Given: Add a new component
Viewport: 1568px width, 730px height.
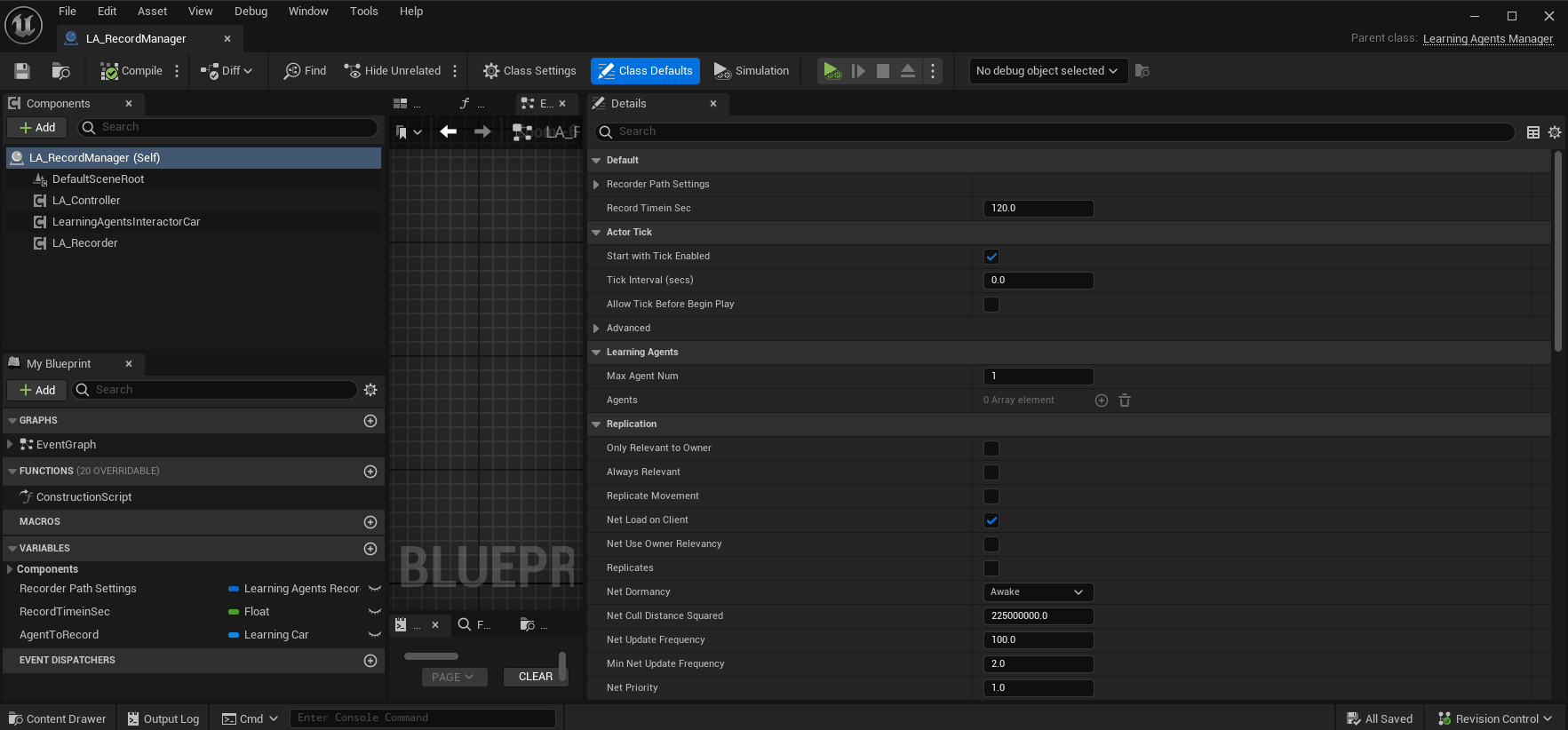Looking at the screenshot, I should [x=37, y=128].
